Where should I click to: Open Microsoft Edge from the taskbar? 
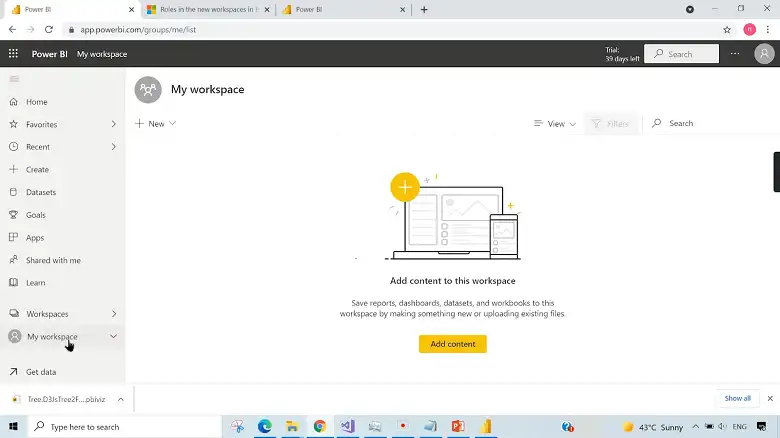pos(265,427)
